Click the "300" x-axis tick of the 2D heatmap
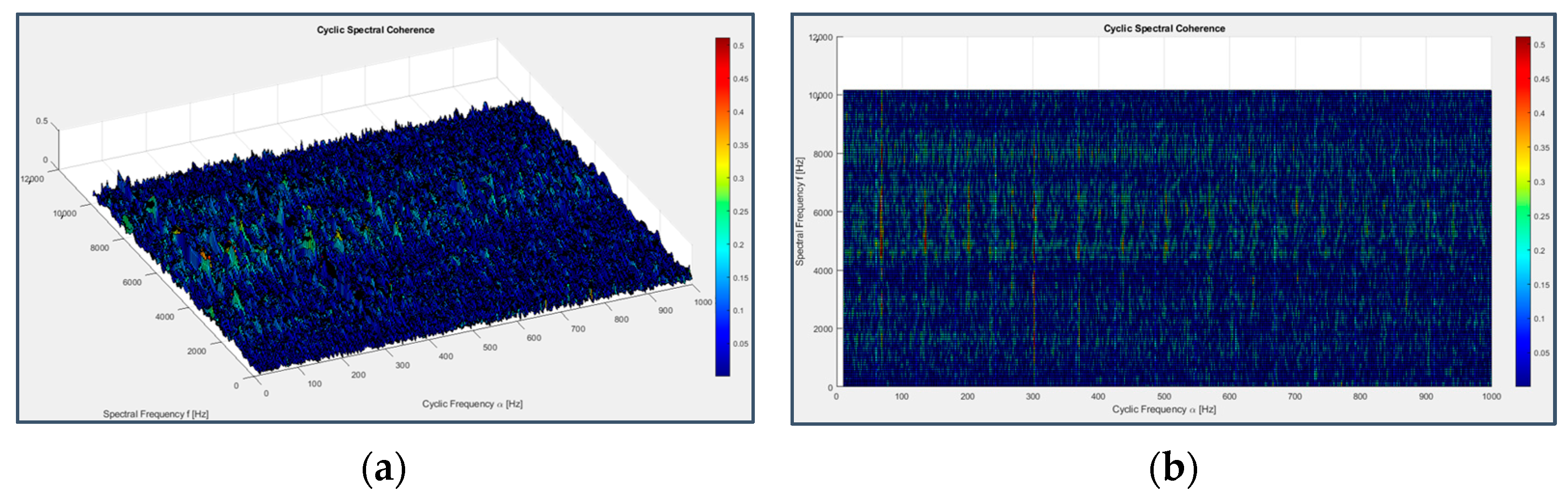The height and width of the screenshot is (499, 1568). 1033,397
